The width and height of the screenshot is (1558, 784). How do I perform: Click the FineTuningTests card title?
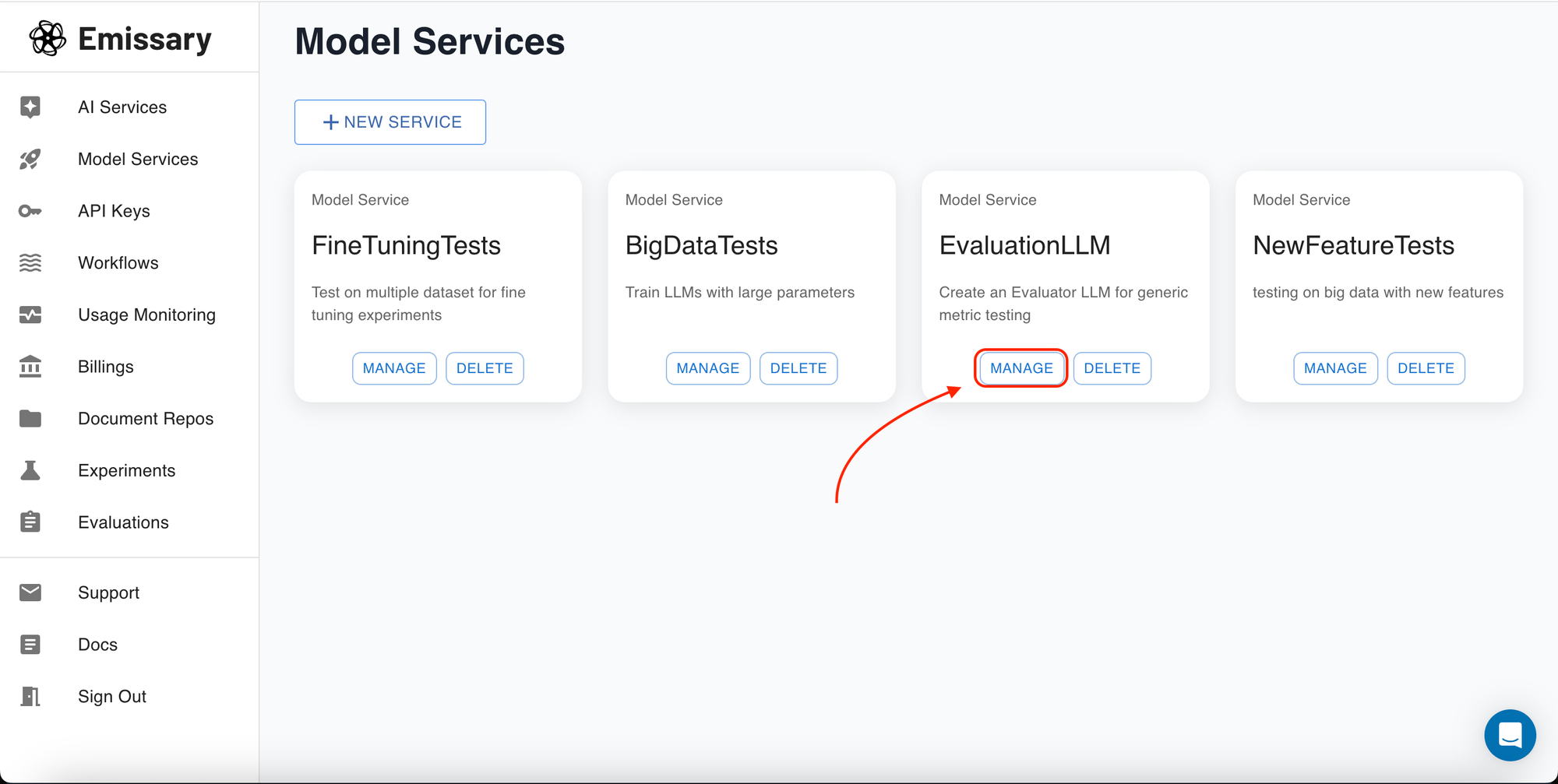coord(406,245)
